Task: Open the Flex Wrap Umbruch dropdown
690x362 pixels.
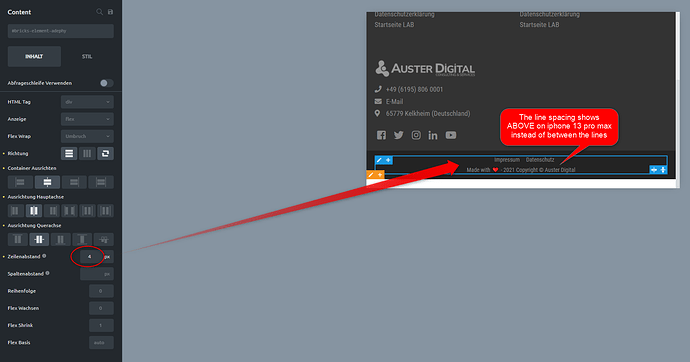Action: [x=87, y=136]
